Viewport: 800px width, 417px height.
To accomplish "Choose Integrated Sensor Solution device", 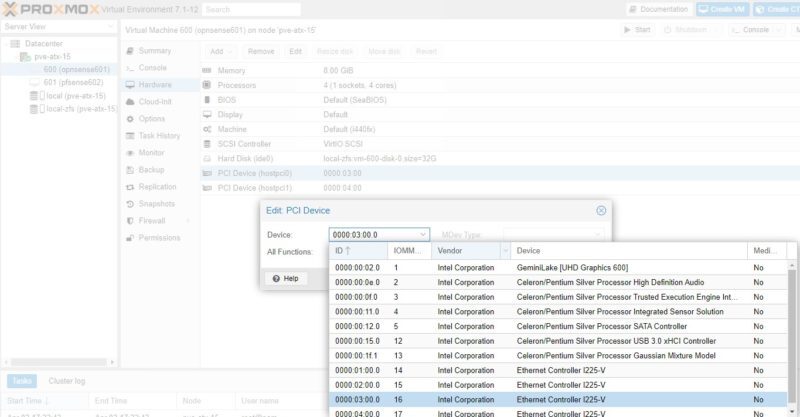I will pos(558,312).
